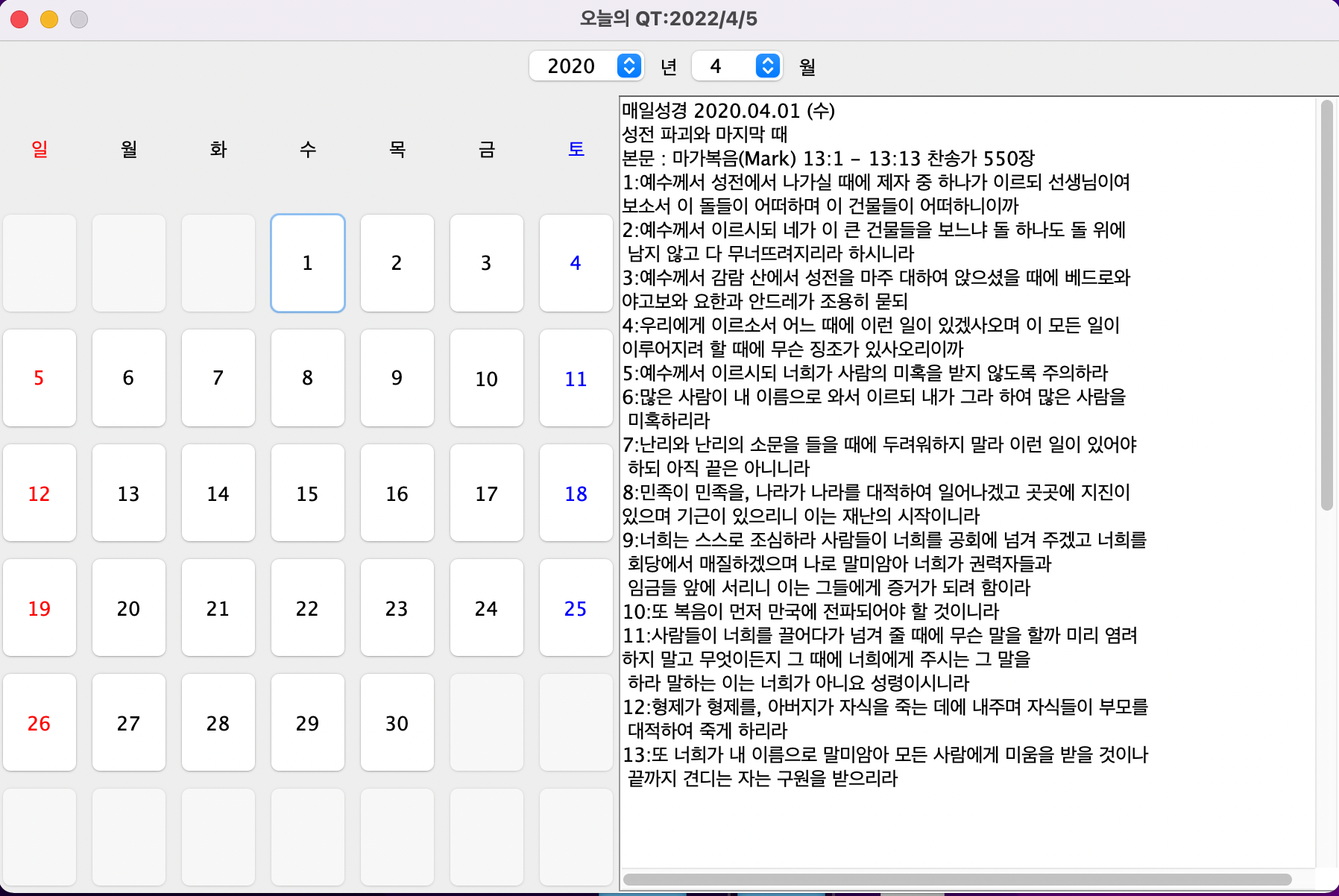The height and width of the screenshot is (896, 1339).
Task: Select April 30 on the calendar
Action: 397,723
